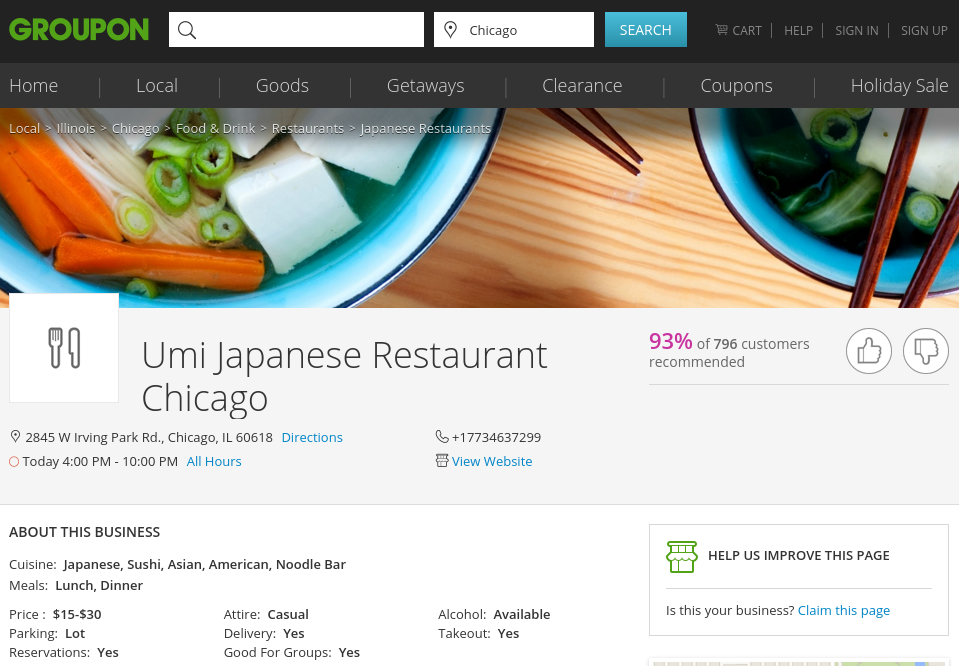Click the blue SEARCH button
Image resolution: width=959 pixels, height=666 pixels.
coord(645,29)
